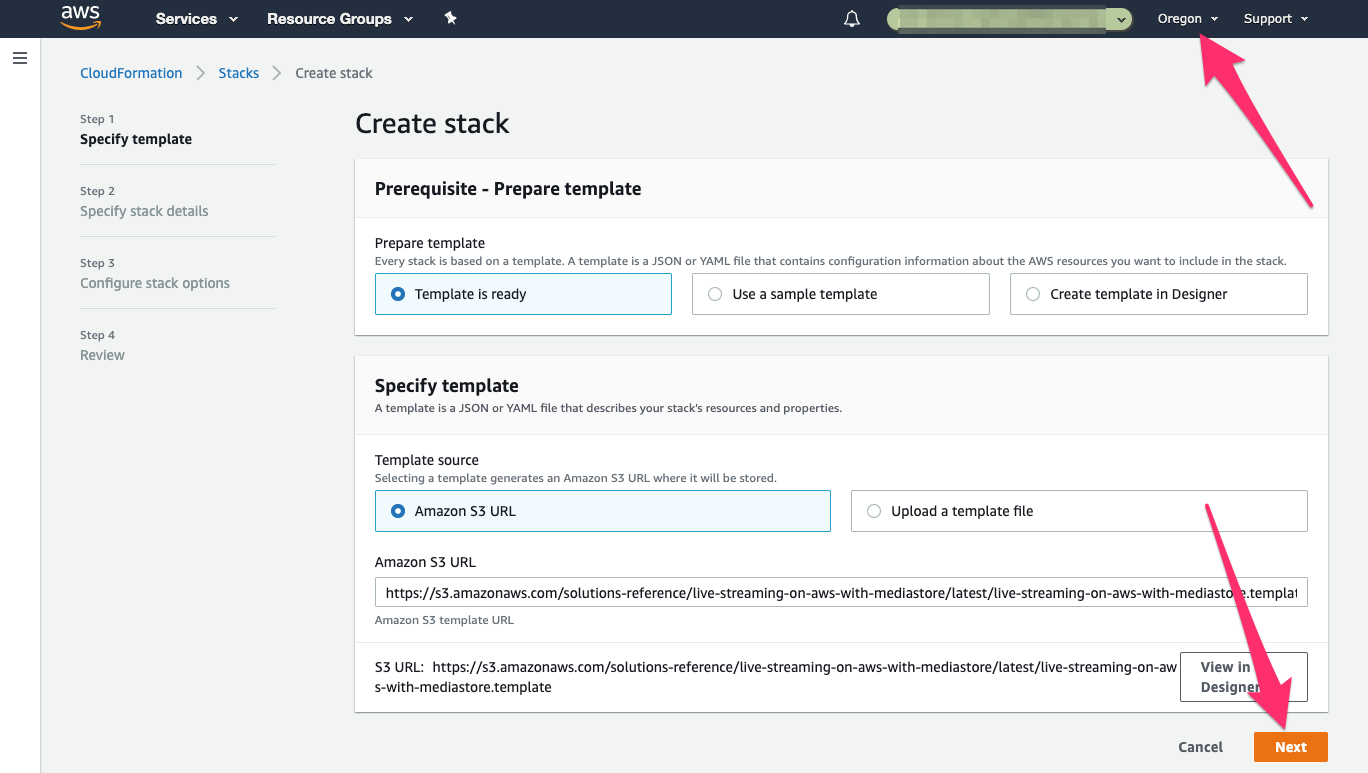Go to CloudFormation breadcrumb link
The width and height of the screenshot is (1368, 773).
[131, 73]
